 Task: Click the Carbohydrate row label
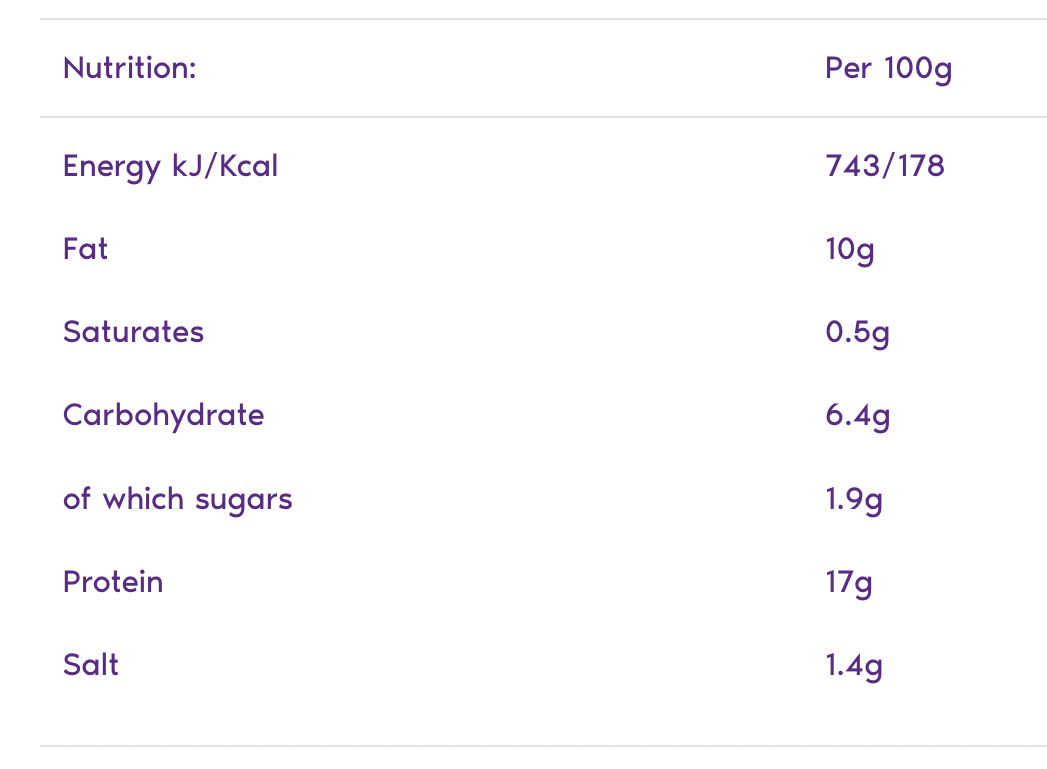163,415
